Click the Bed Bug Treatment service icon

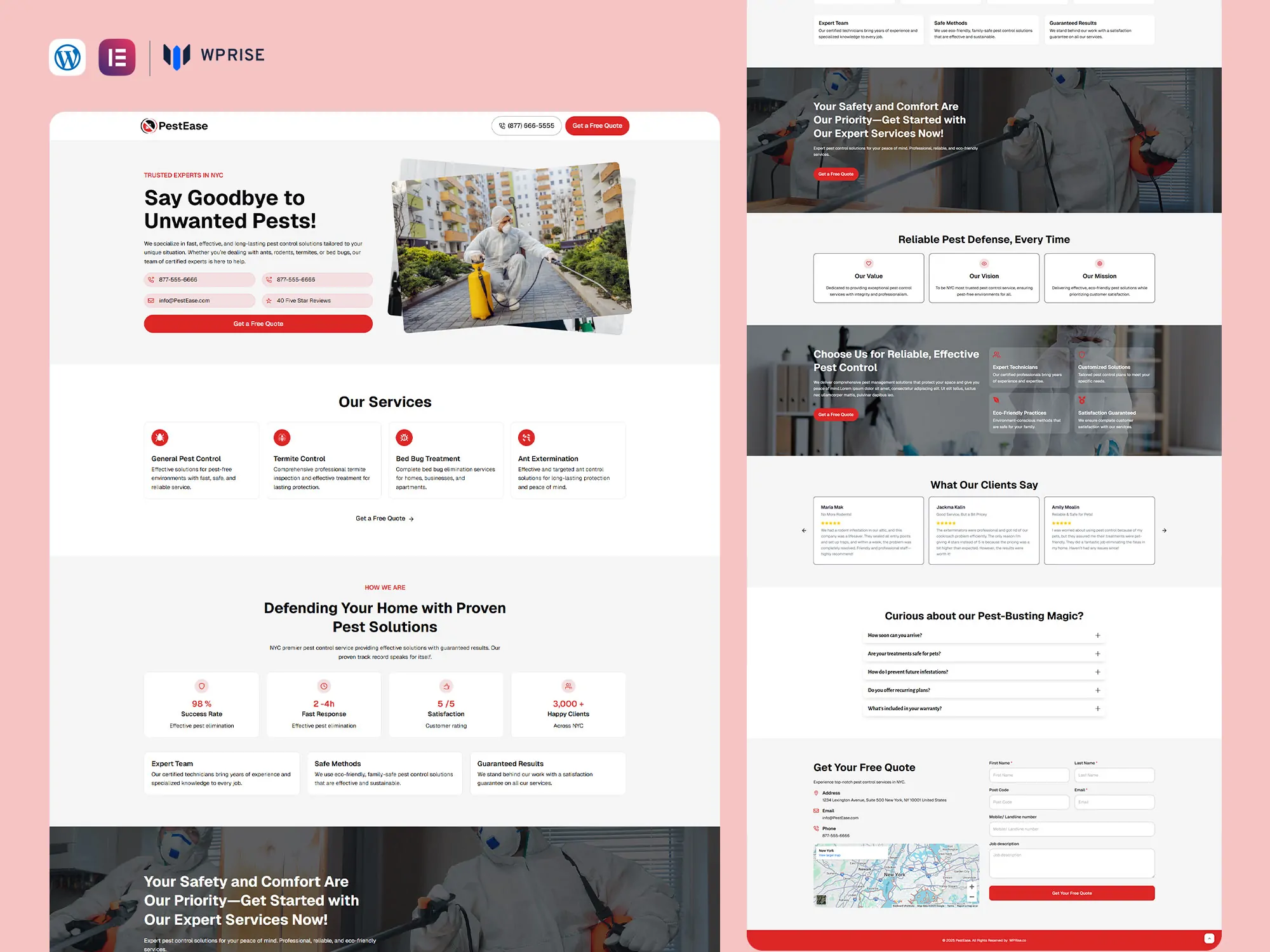tap(404, 437)
